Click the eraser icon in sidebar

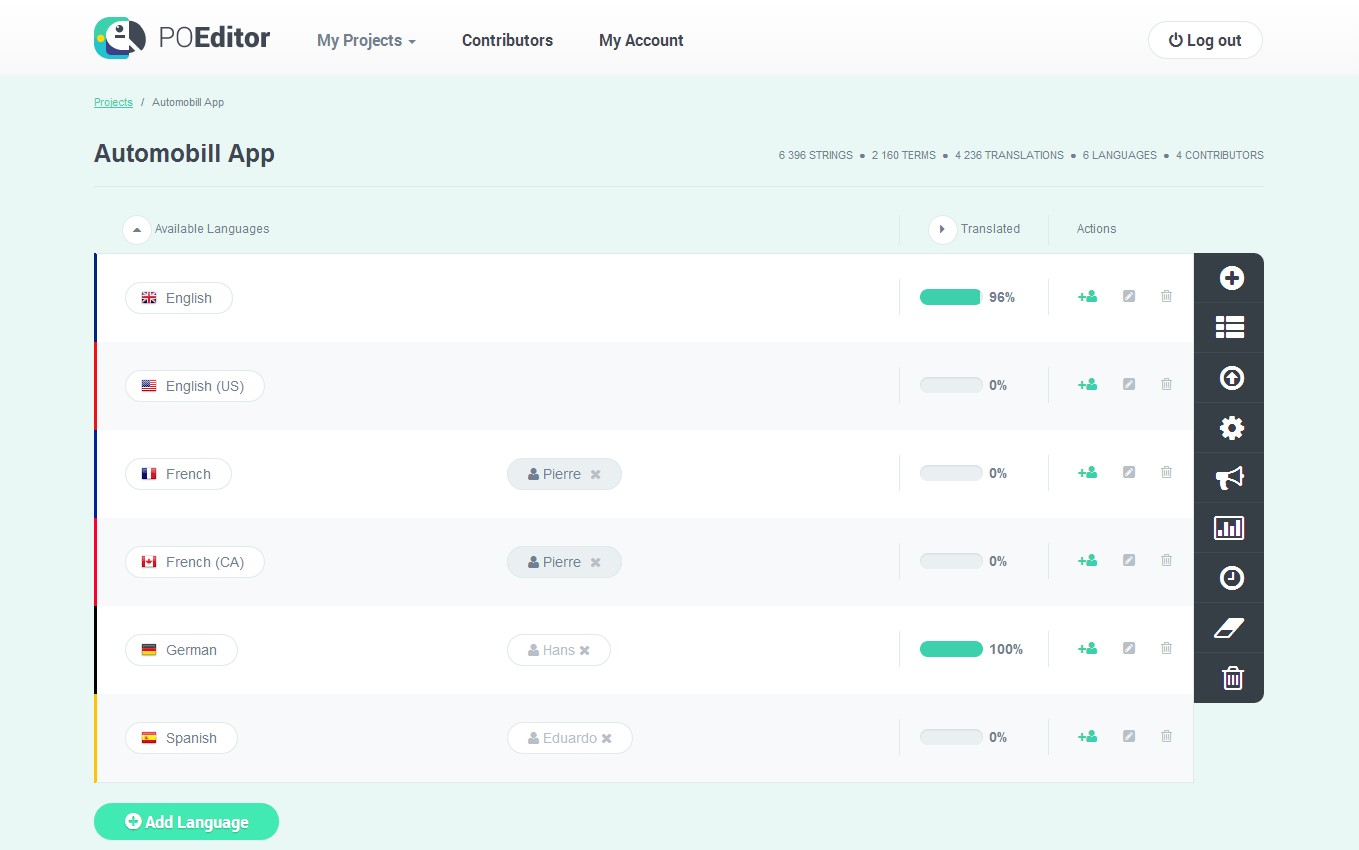tap(1229, 628)
